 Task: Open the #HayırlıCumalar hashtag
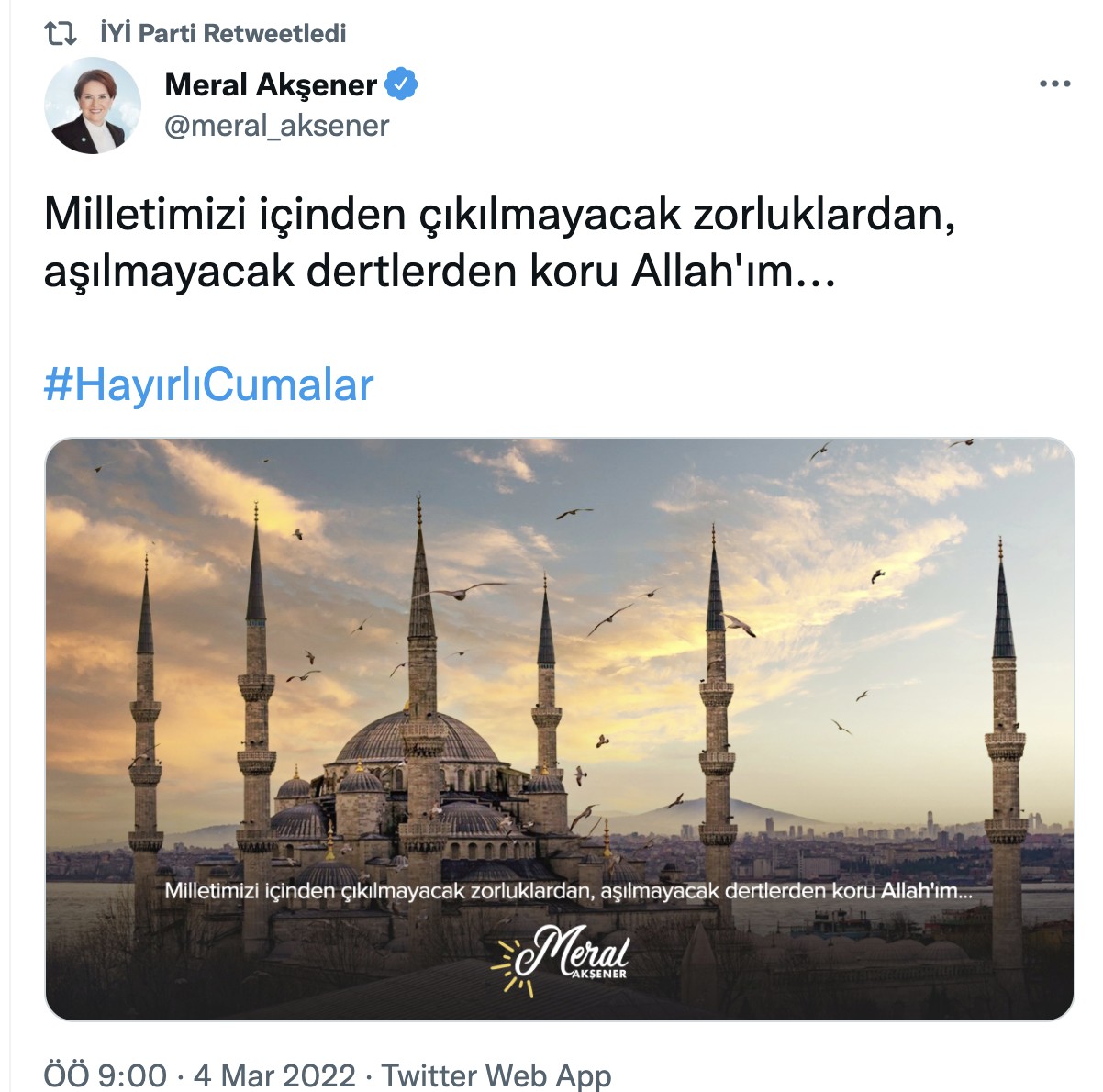tap(209, 384)
